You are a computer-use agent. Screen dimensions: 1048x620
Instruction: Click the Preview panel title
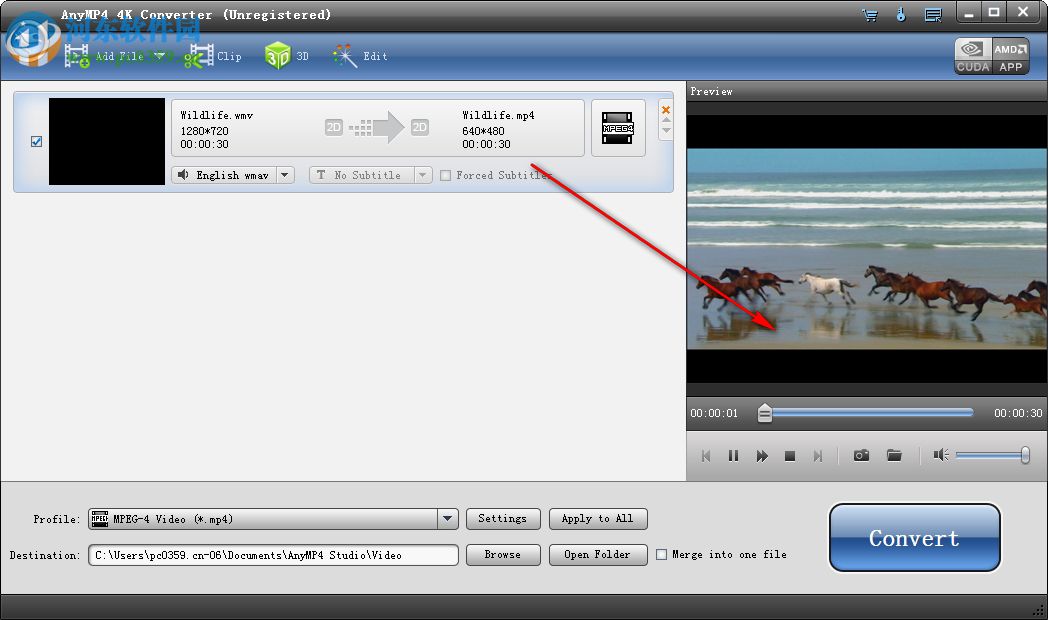click(x=711, y=91)
